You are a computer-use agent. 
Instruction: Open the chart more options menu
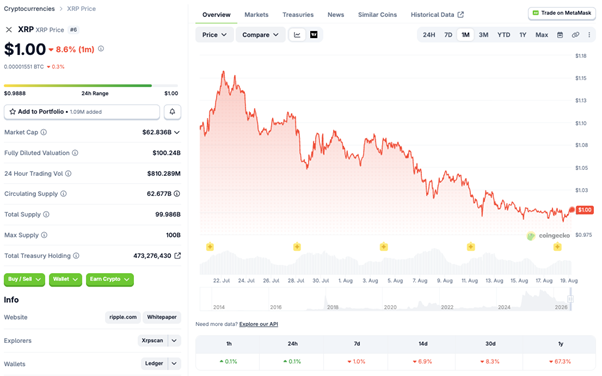point(589,35)
